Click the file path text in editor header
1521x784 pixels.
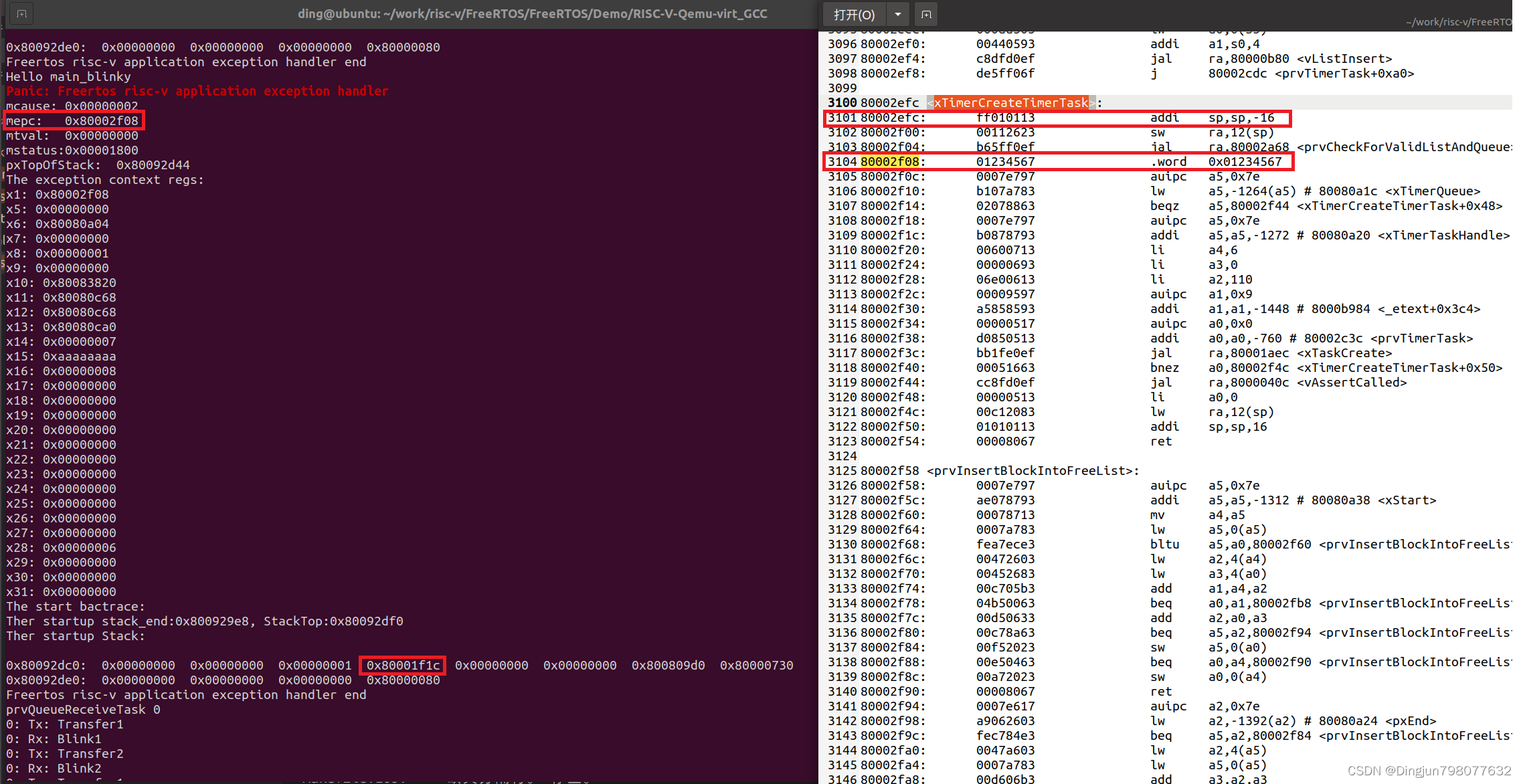pos(1457,22)
